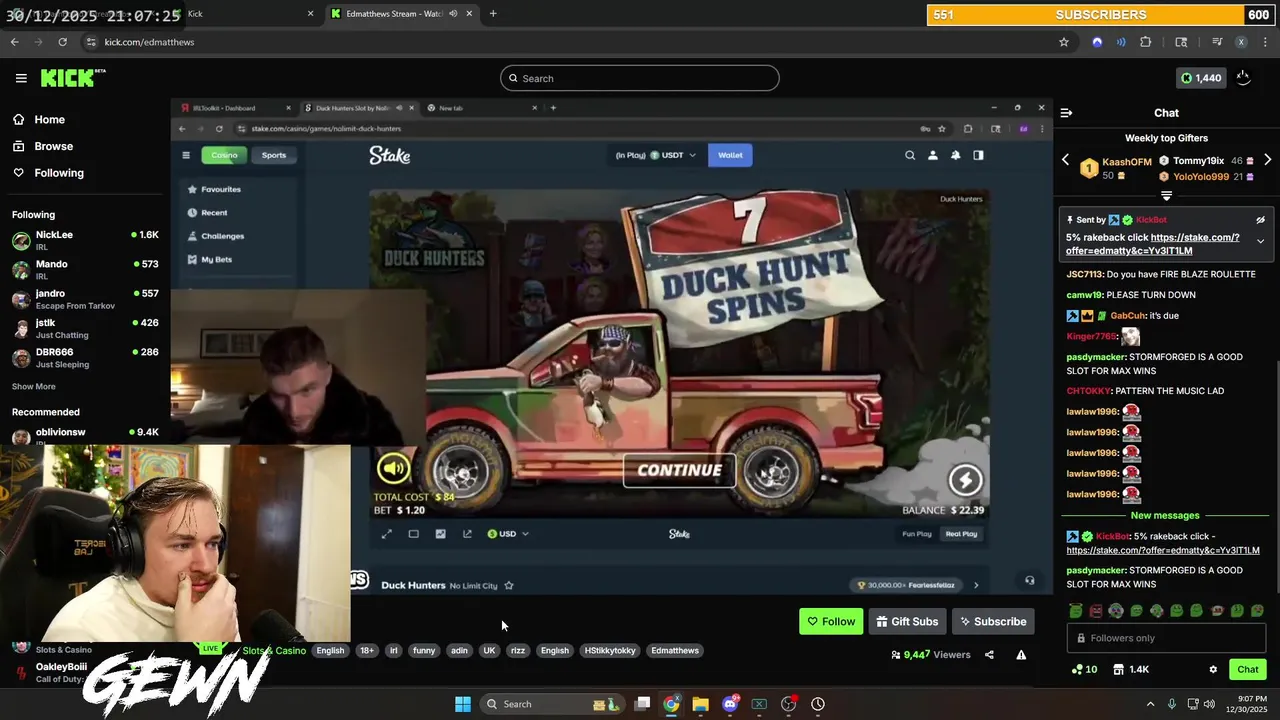This screenshot has width=1280, height=720.
Task: Show hidden system tray icons
Action: click(x=1150, y=704)
